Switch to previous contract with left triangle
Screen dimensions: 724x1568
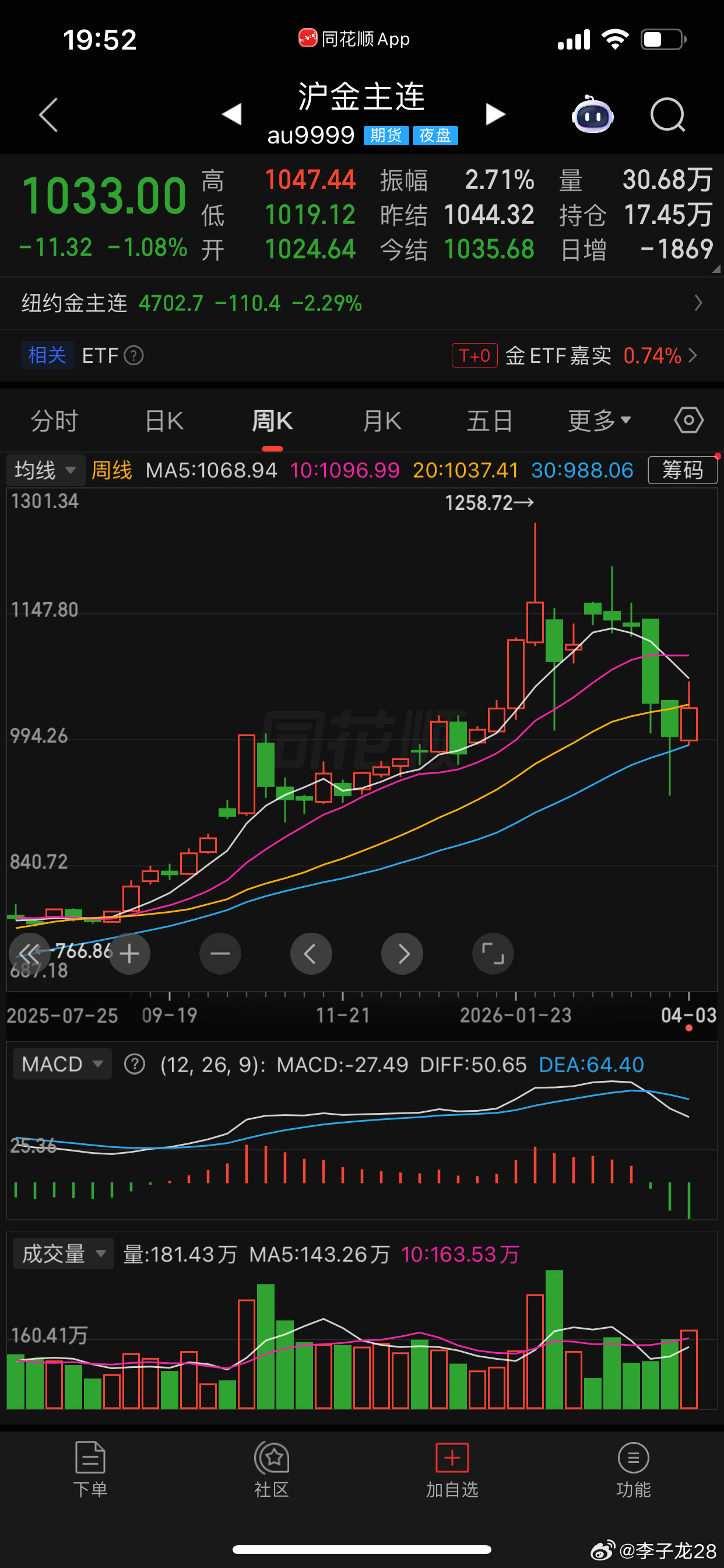pyautogui.click(x=232, y=114)
